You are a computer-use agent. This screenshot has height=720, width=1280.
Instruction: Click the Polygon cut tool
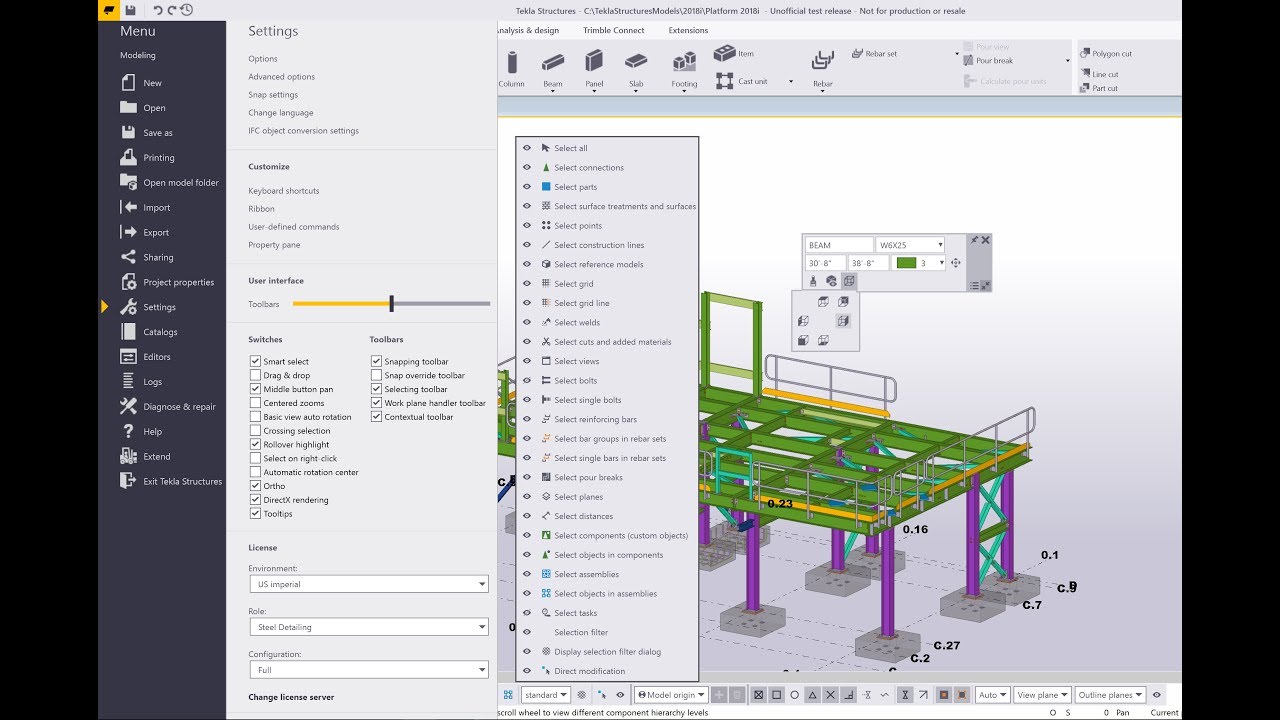tap(1106, 53)
